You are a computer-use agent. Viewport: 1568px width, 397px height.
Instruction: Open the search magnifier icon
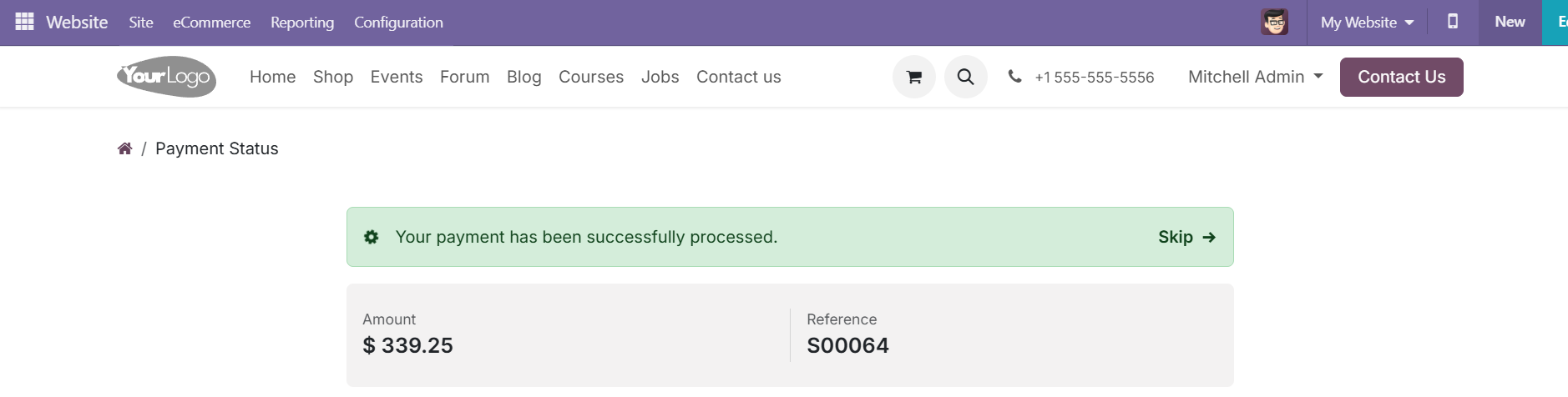point(966,77)
